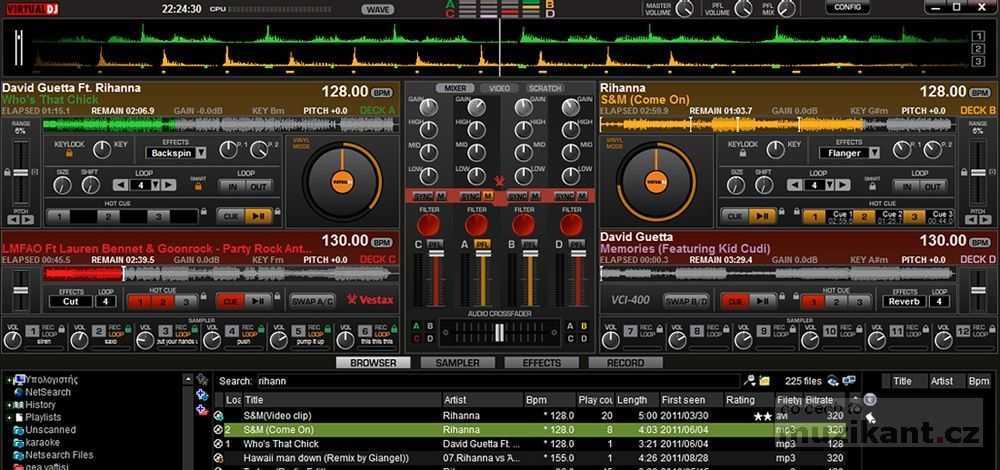
Task: Open the CONFIG settings
Action: pyautogui.click(x=848, y=8)
